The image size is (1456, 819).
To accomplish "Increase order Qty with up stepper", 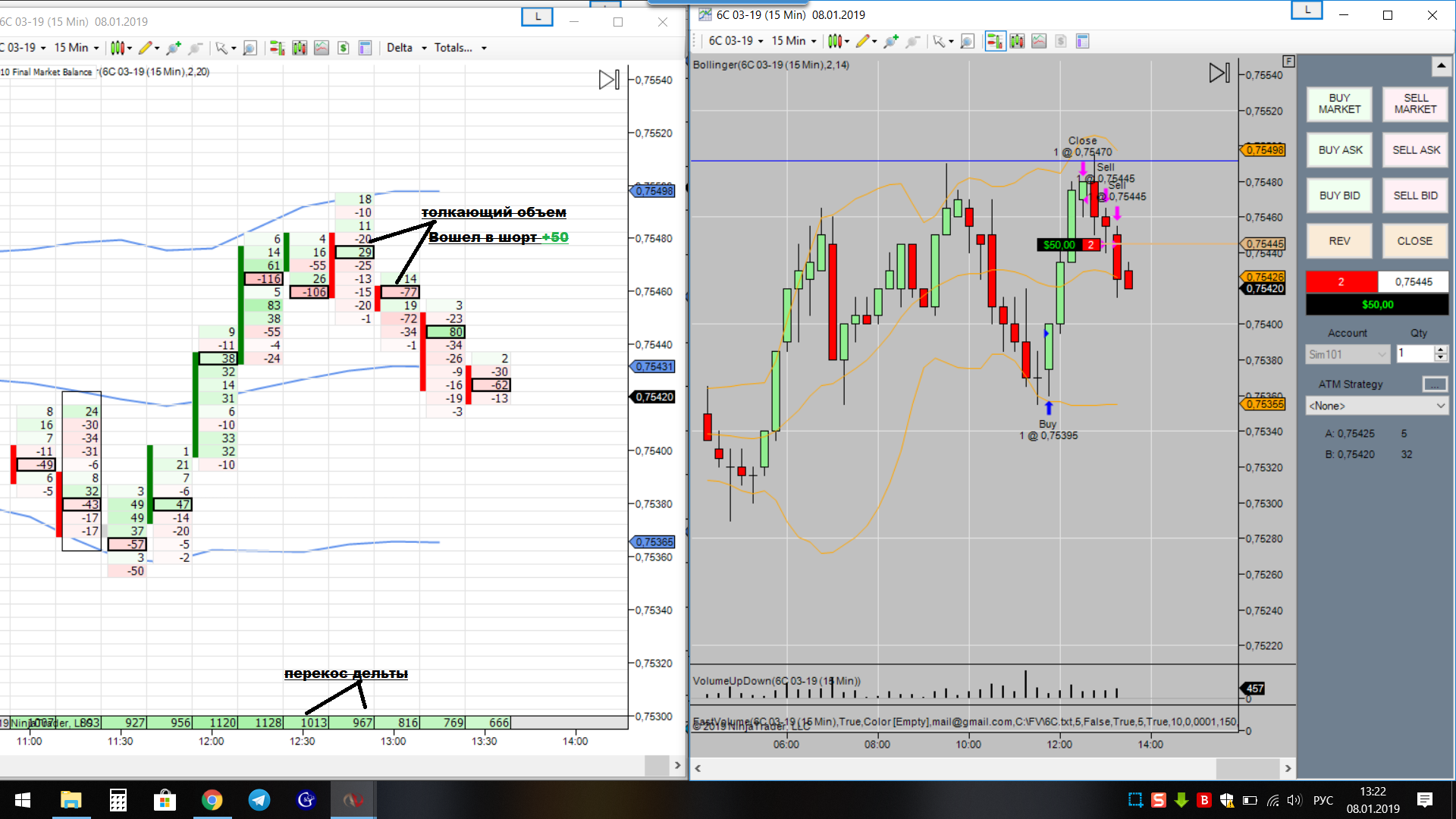I will pyautogui.click(x=1440, y=350).
